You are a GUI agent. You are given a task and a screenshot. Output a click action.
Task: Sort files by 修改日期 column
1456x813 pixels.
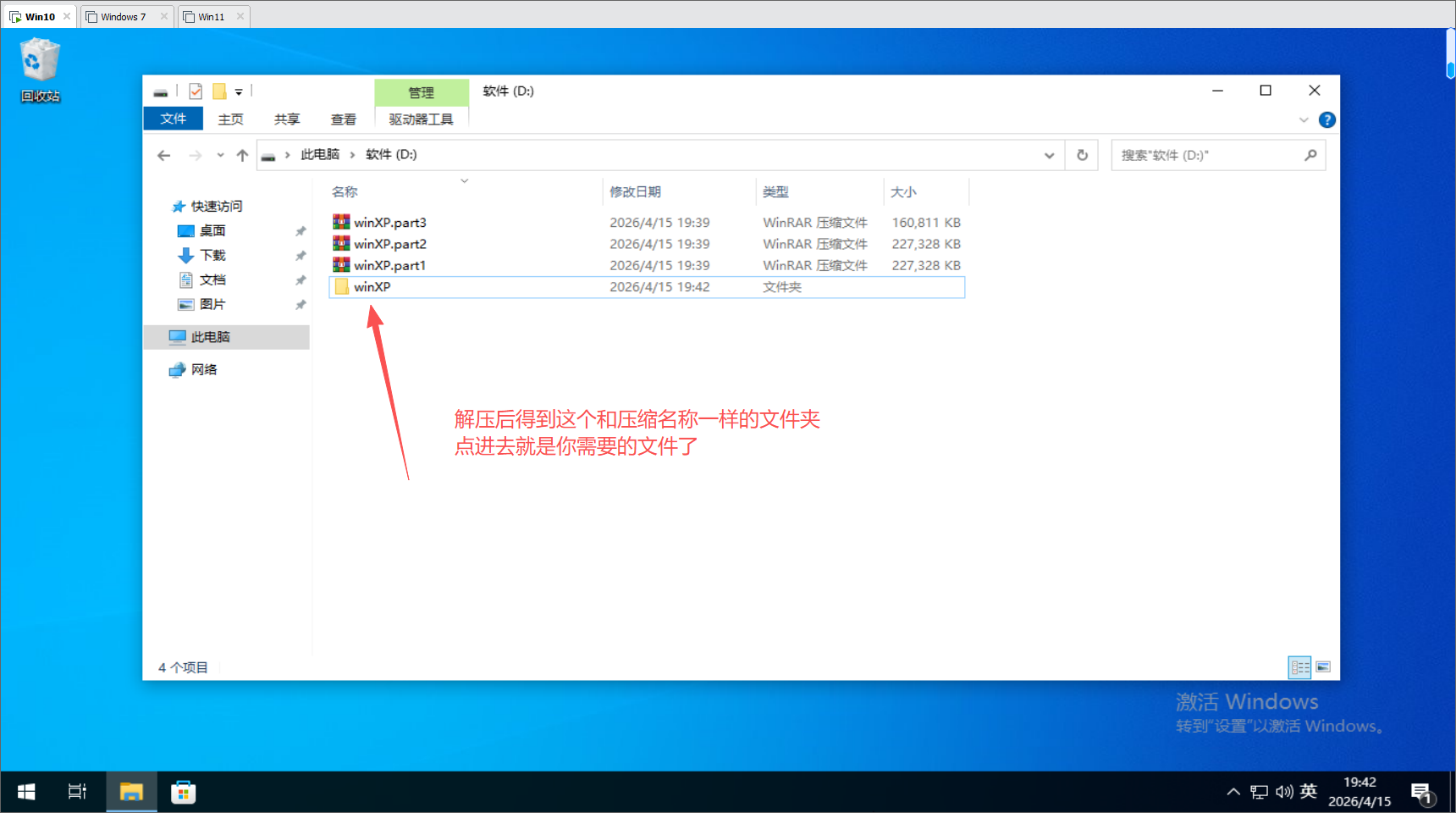[x=635, y=192]
